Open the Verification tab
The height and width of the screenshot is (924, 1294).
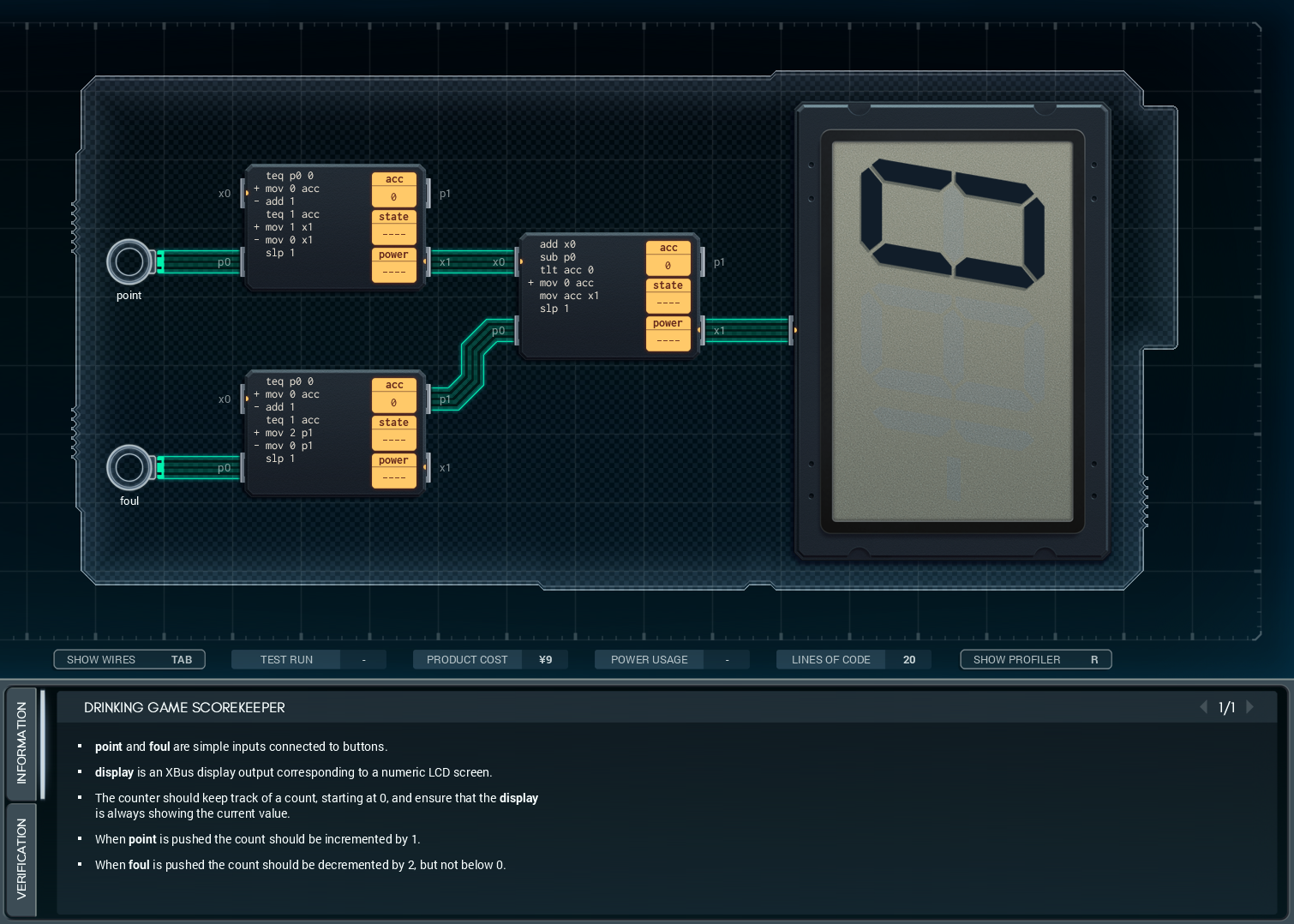21,858
